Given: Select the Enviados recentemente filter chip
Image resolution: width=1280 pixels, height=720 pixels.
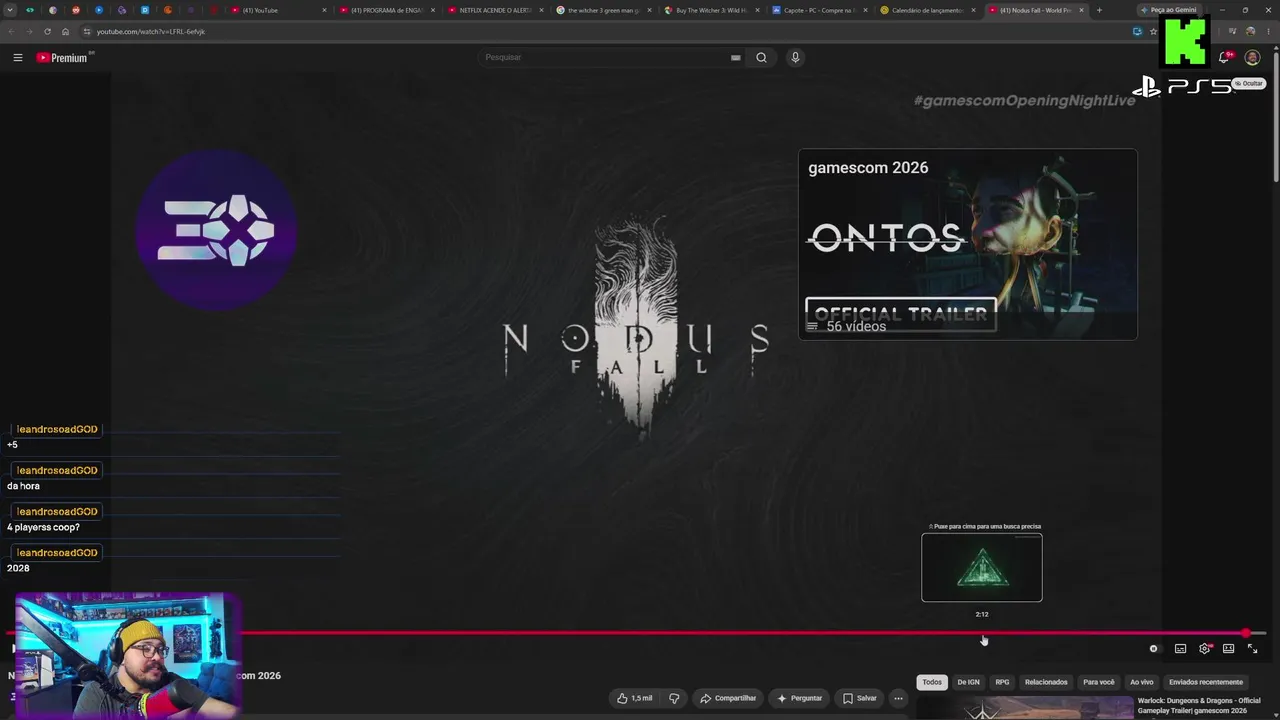Looking at the screenshot, I should 1206,682.
